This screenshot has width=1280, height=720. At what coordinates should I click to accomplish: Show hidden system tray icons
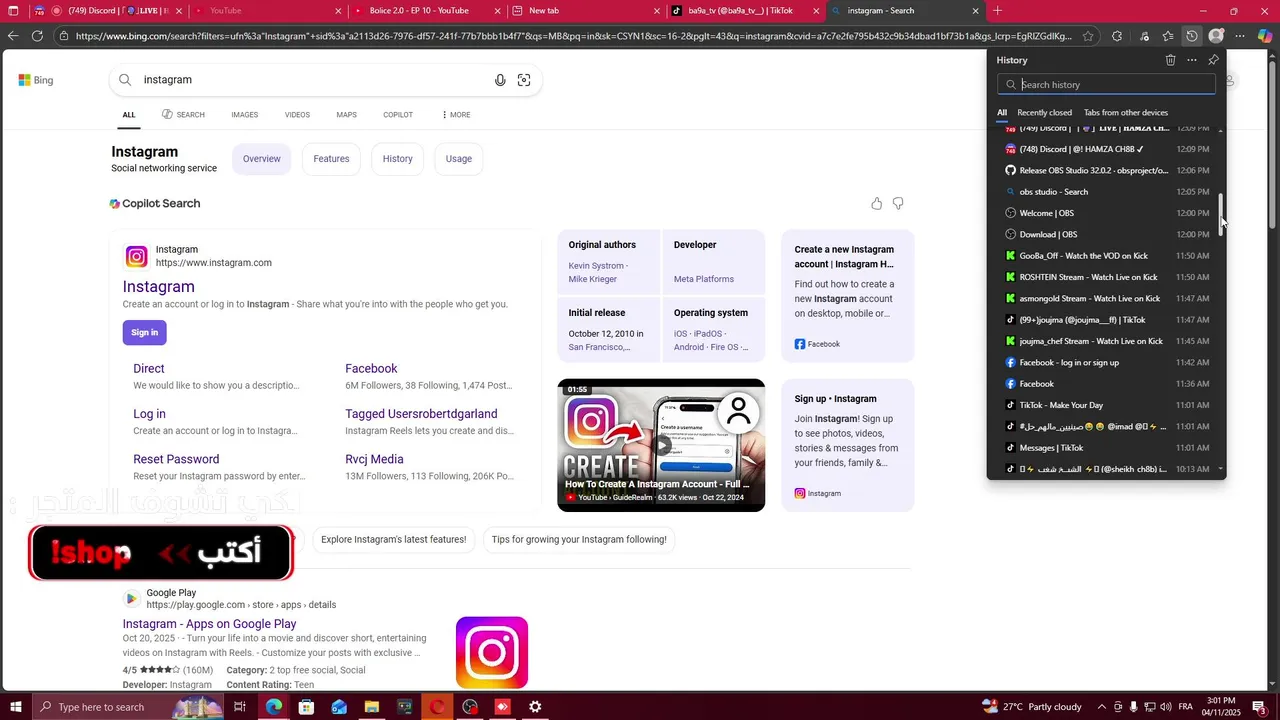pos(1101,707)
